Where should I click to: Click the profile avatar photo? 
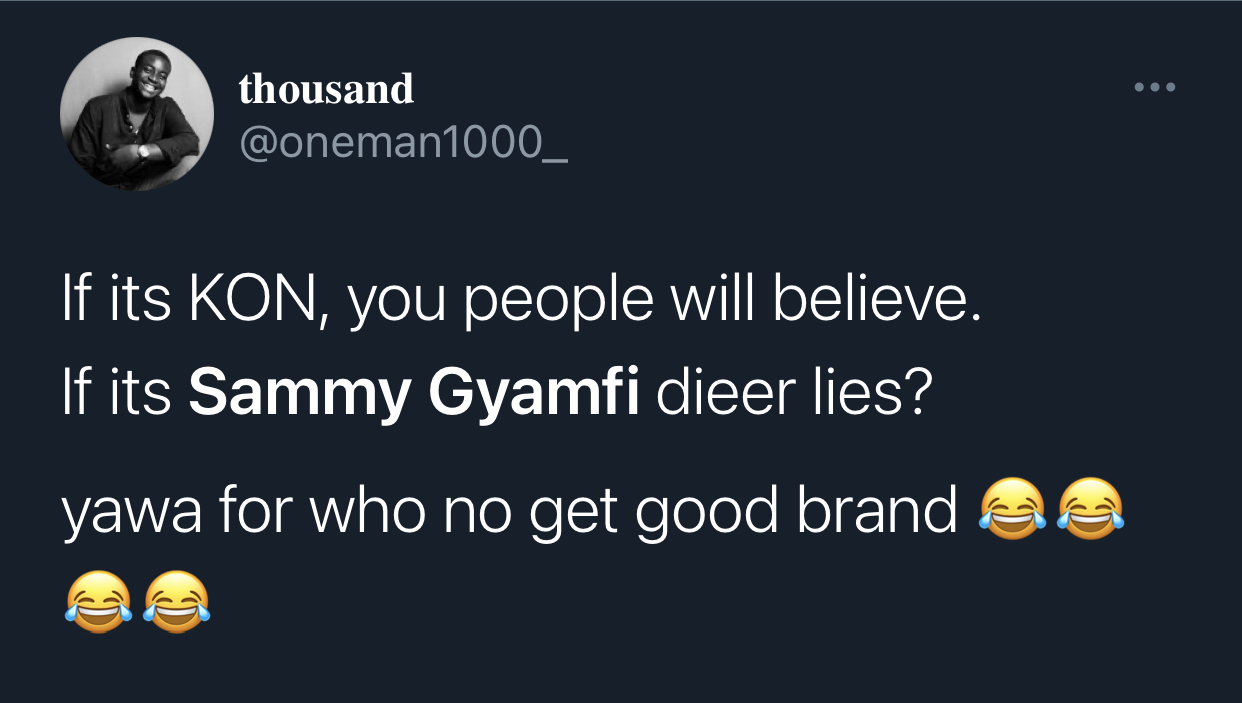137,114
